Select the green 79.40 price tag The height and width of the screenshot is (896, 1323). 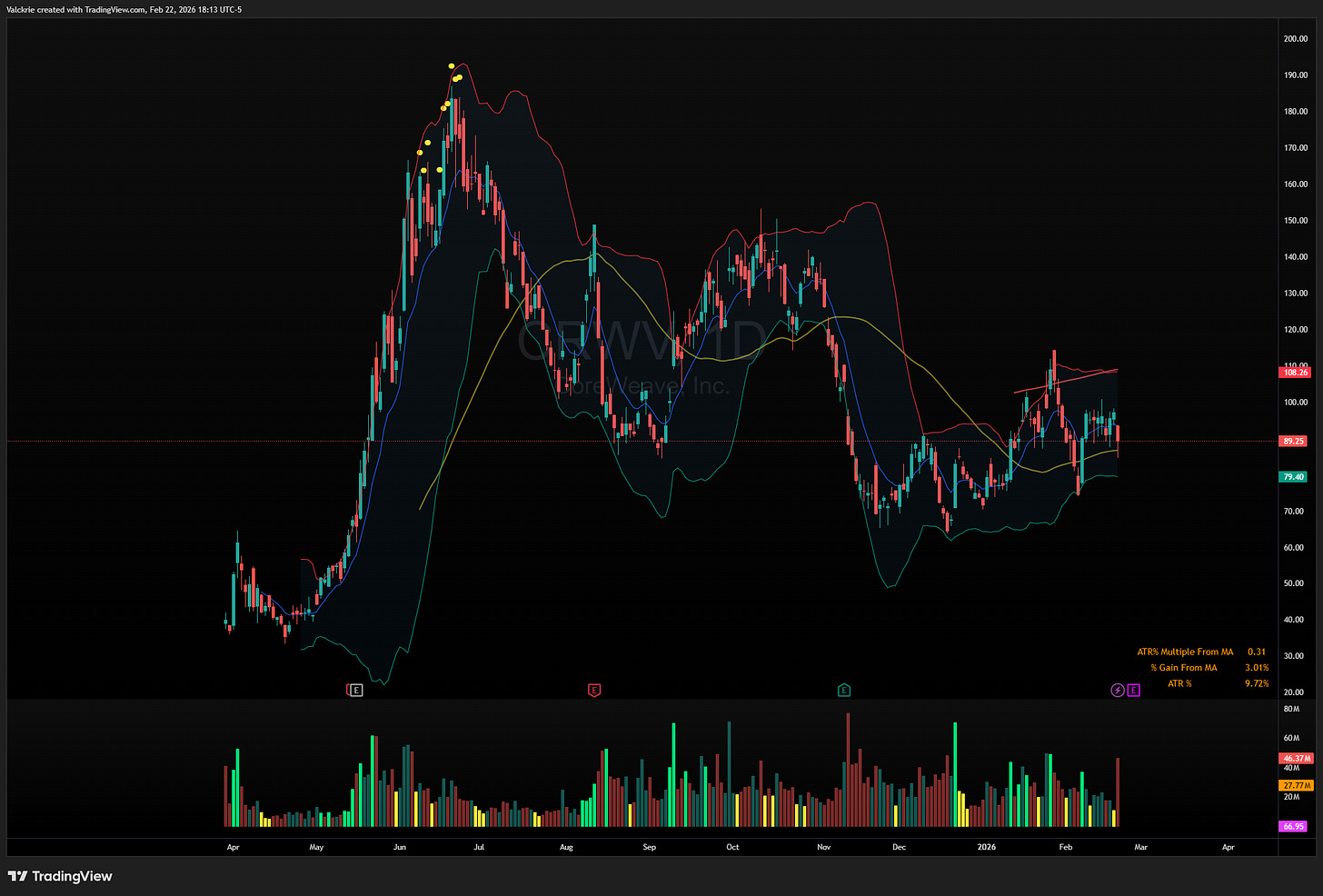click(1293, 477)
